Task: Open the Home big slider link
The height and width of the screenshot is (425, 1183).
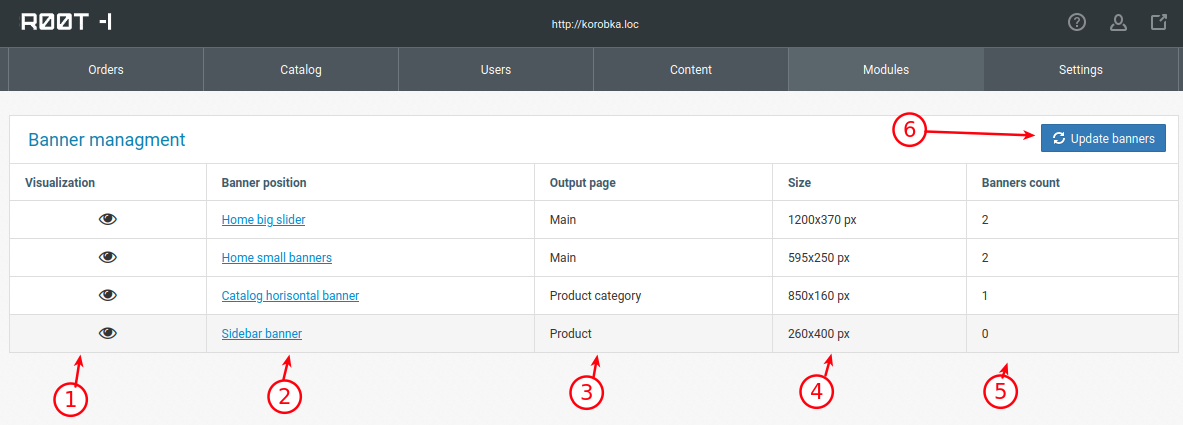Action: click(263, 220)
